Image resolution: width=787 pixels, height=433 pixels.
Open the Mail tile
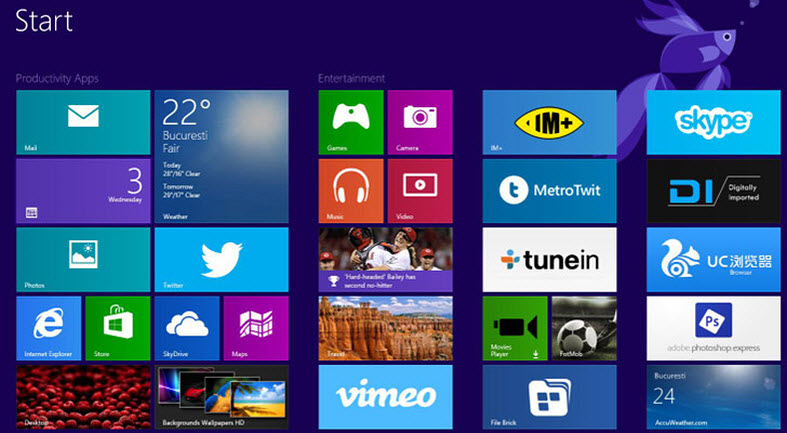point(83,122)
